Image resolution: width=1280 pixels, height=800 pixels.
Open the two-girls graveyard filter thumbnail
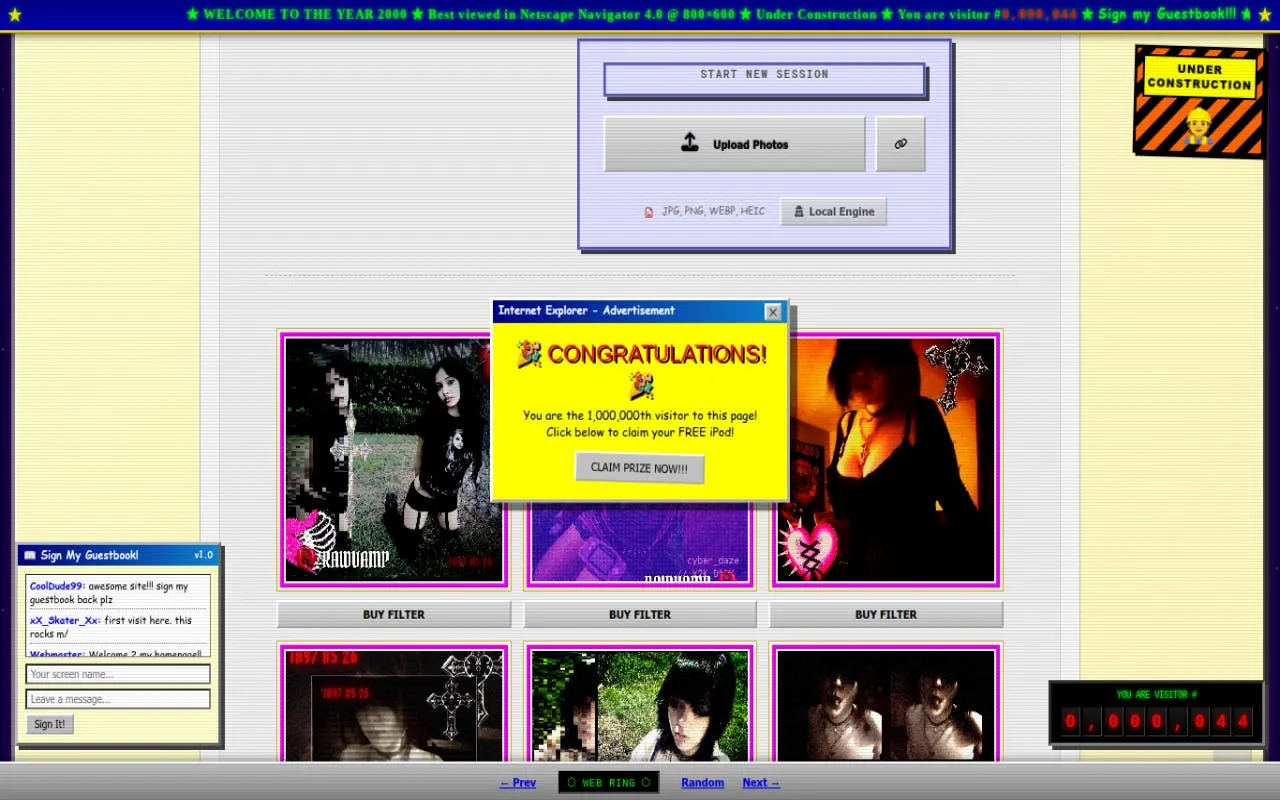tap(394, 459)
